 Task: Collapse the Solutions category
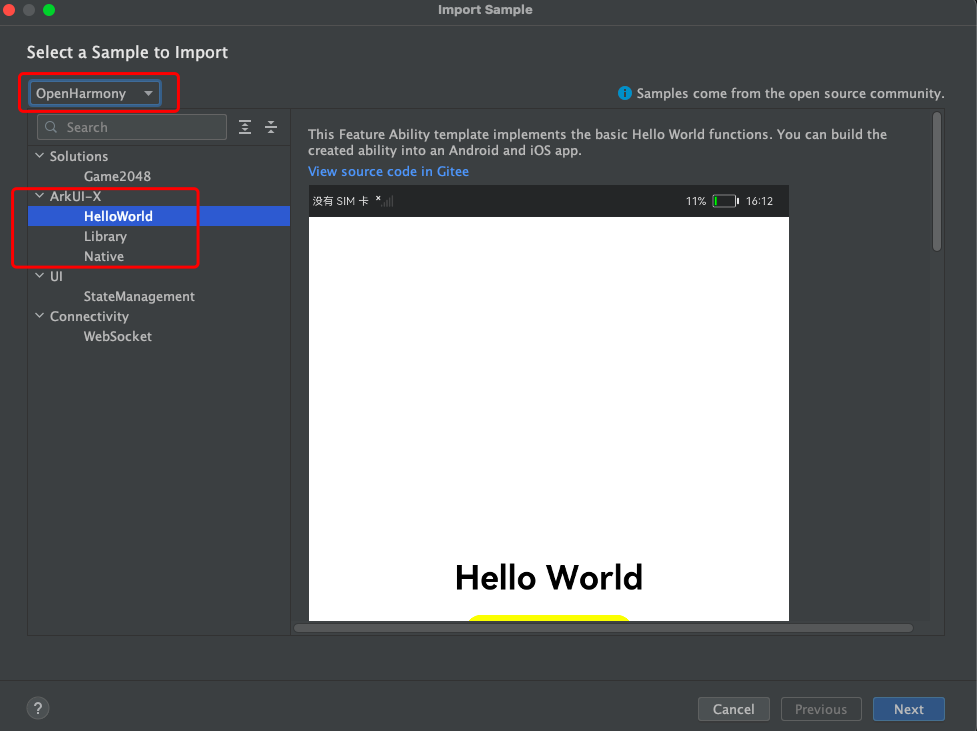(x=39, y=156)
